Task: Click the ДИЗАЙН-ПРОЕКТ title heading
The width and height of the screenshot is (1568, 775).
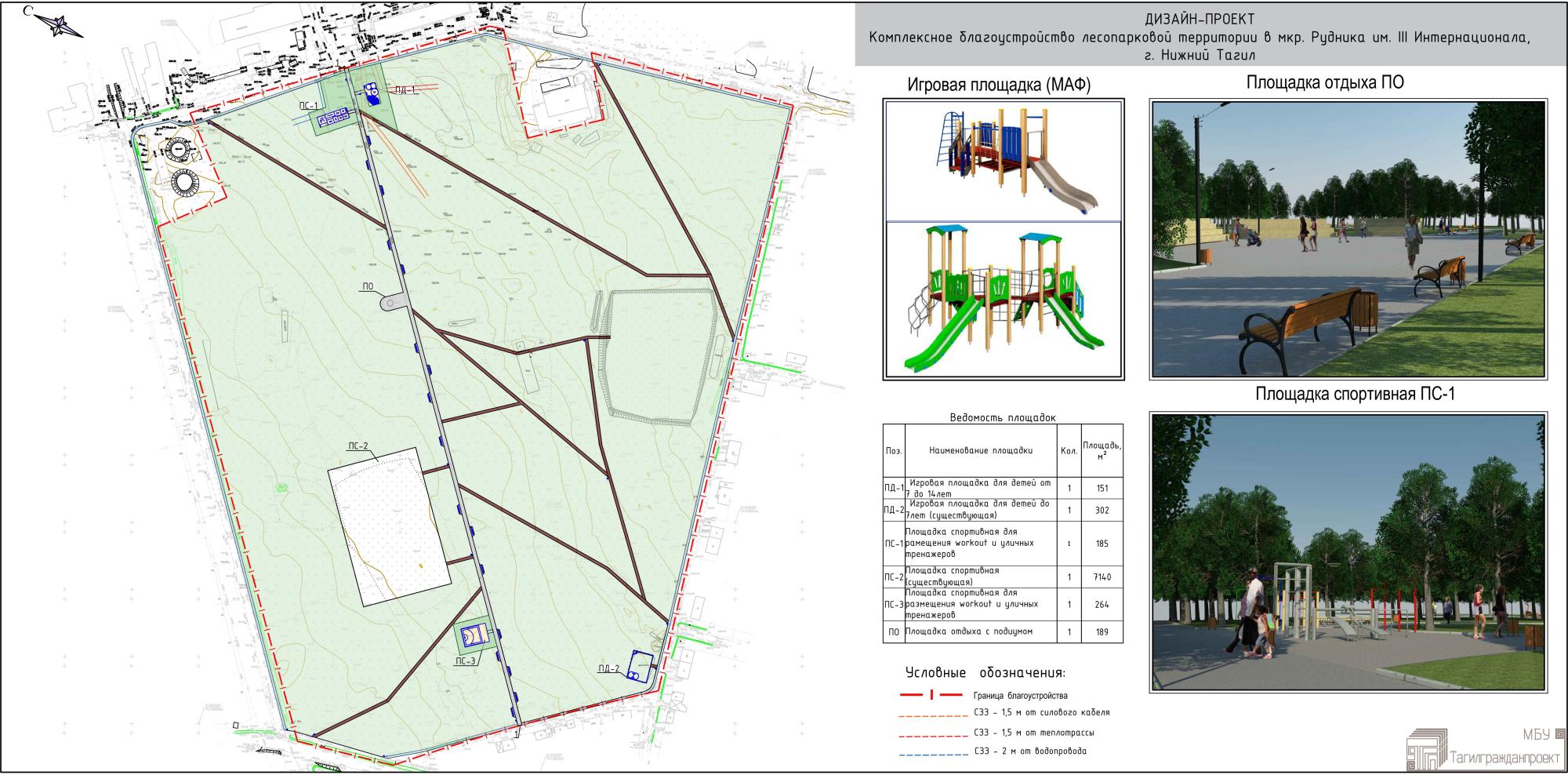Action: [x=1199, y=19]
